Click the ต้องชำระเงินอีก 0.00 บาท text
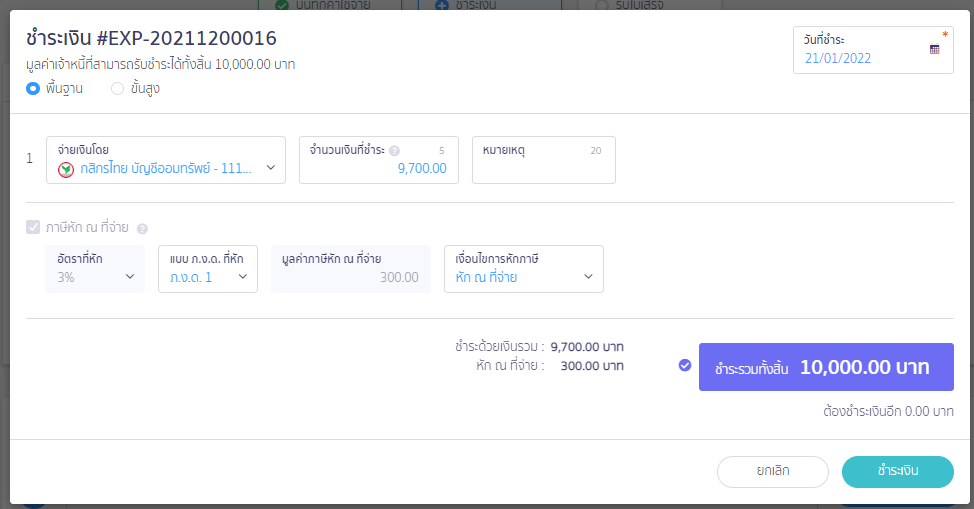Screen dimensions: 974x509 (x=888, y=411)
